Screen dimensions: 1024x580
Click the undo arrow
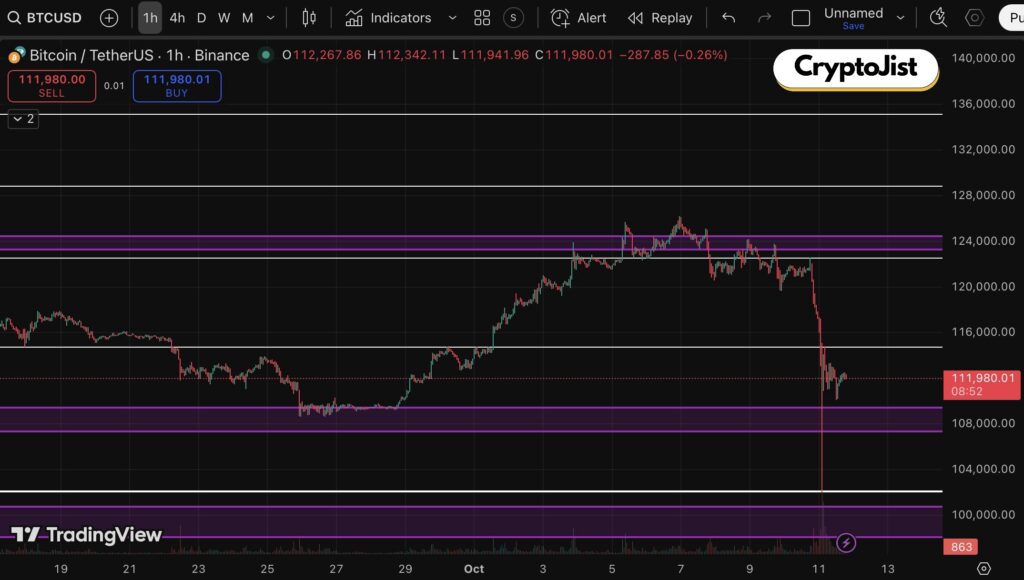click(x=729, y=18)
